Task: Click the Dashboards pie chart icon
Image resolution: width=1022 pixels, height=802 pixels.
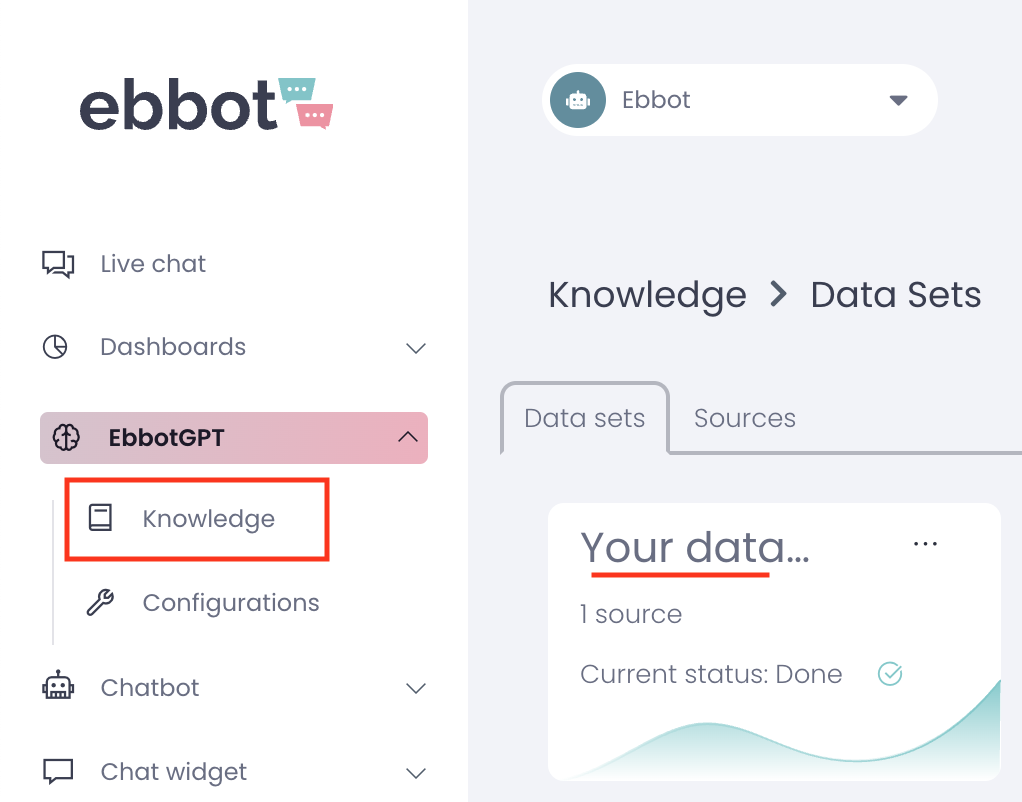Action: coord(55,347)
